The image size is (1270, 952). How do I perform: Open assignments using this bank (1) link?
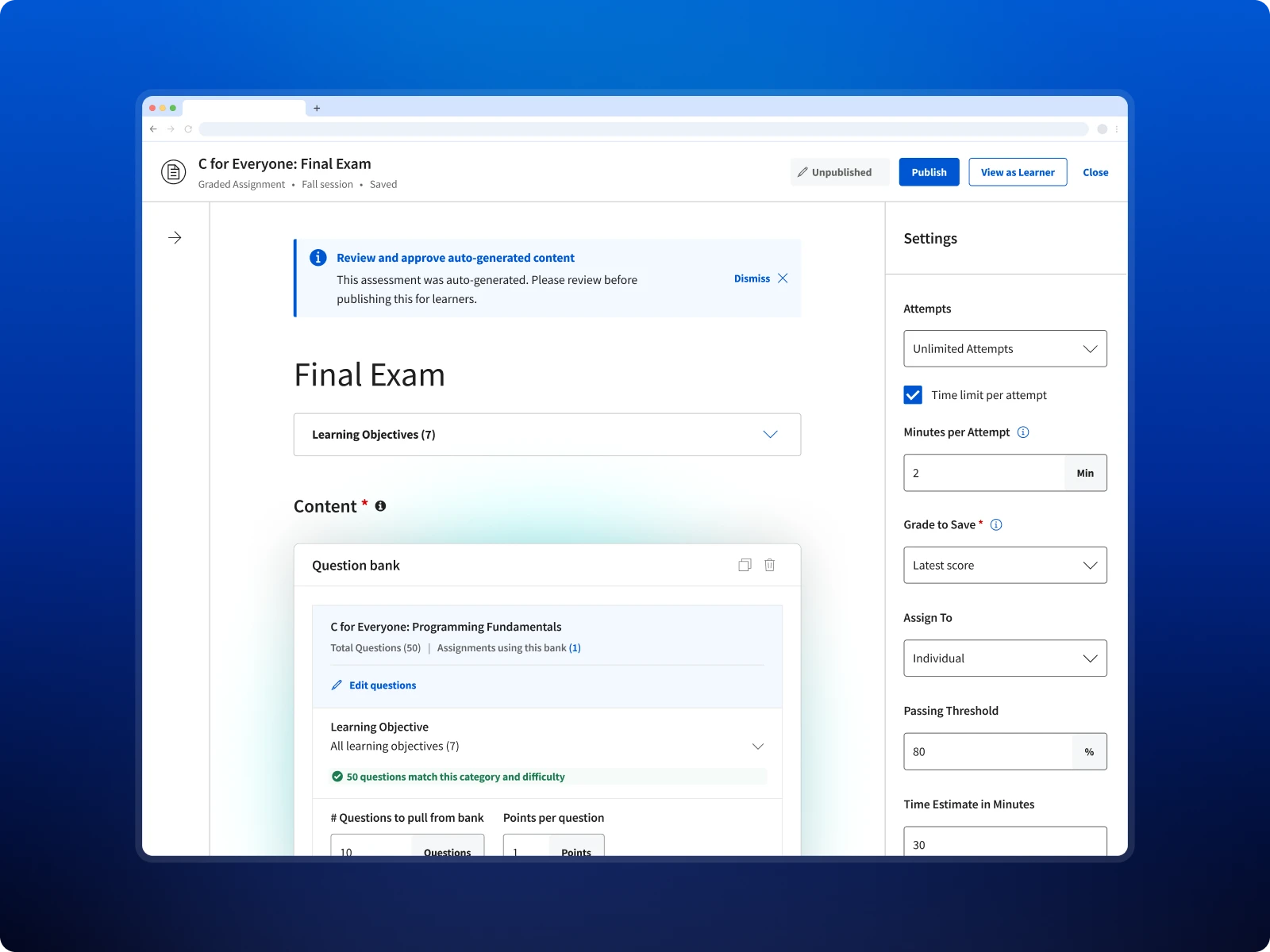click(x=575, y=648)
